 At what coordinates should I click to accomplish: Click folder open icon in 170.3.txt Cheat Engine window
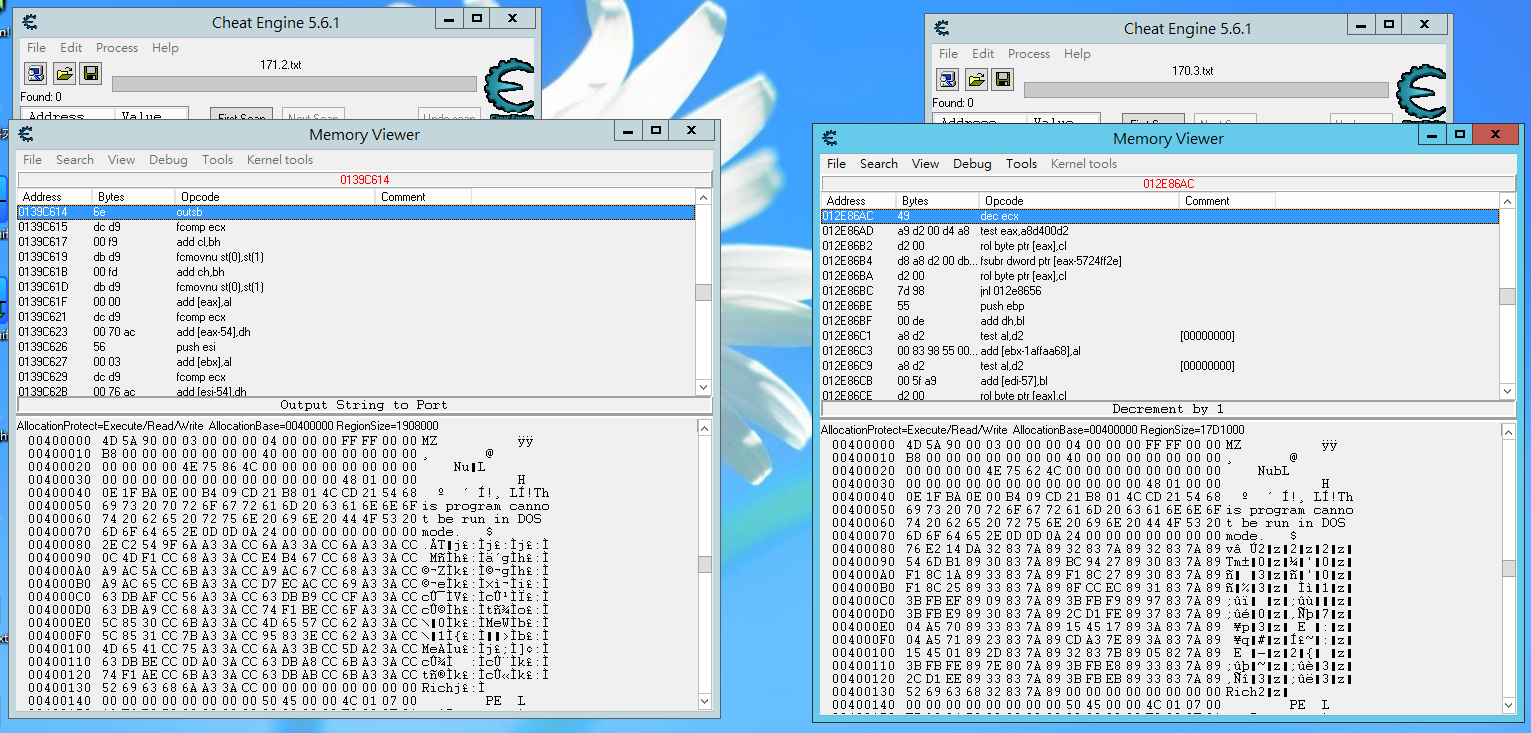pos(975,78)
